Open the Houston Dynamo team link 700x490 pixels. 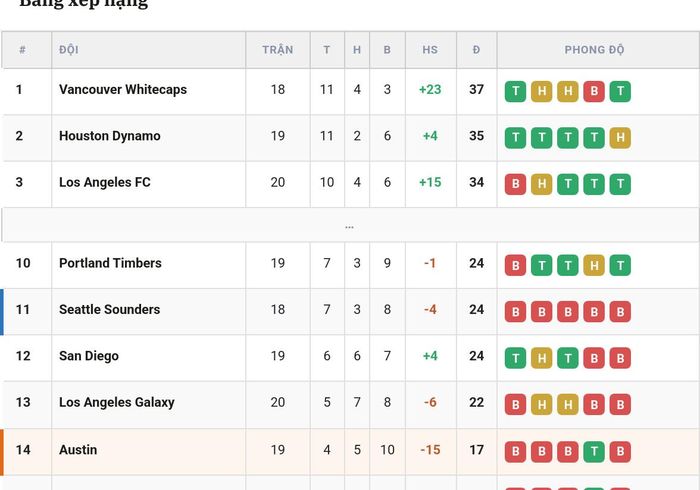point(110,136)
